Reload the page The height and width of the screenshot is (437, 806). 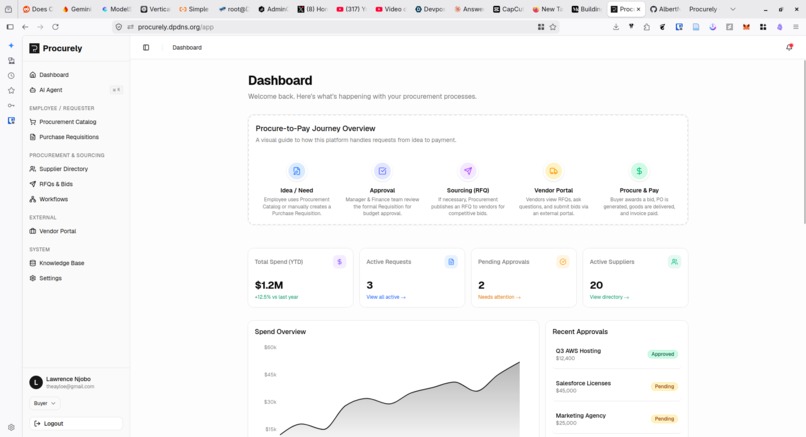[x=56, y=27]
